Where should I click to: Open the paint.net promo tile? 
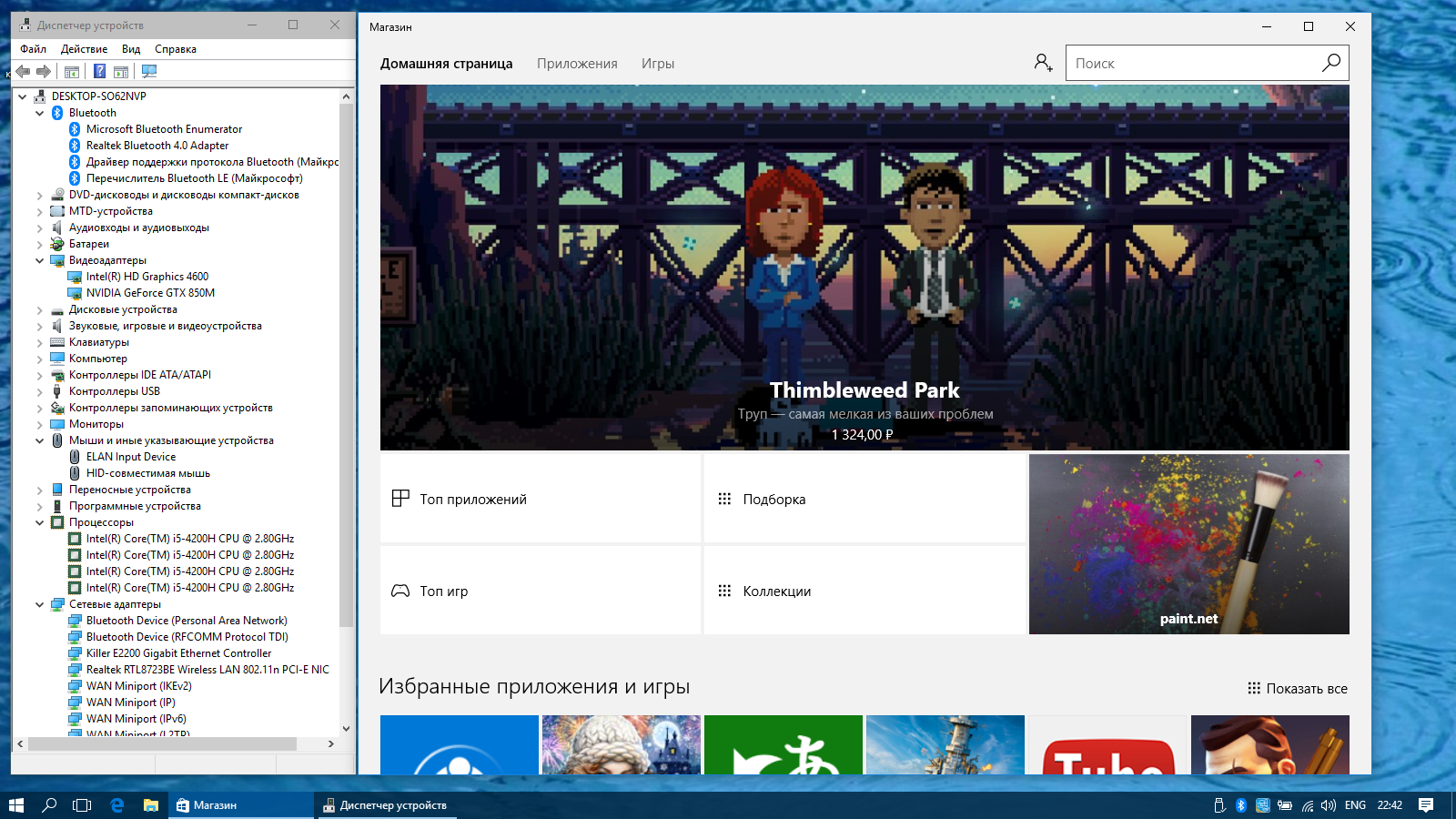pyautogui.click(x=1188, y=544)
